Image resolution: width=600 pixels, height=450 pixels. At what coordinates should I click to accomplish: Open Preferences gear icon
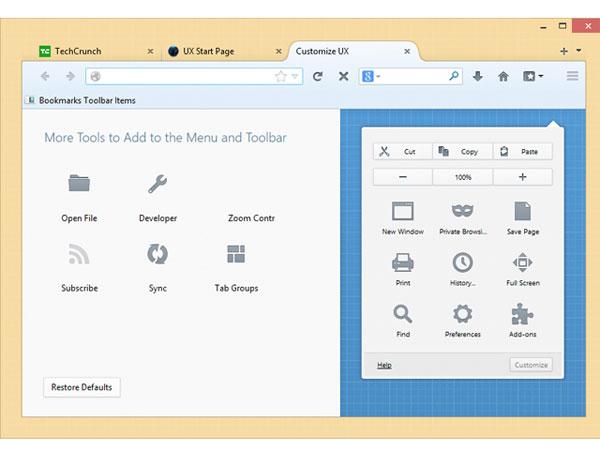coord(462,314)
